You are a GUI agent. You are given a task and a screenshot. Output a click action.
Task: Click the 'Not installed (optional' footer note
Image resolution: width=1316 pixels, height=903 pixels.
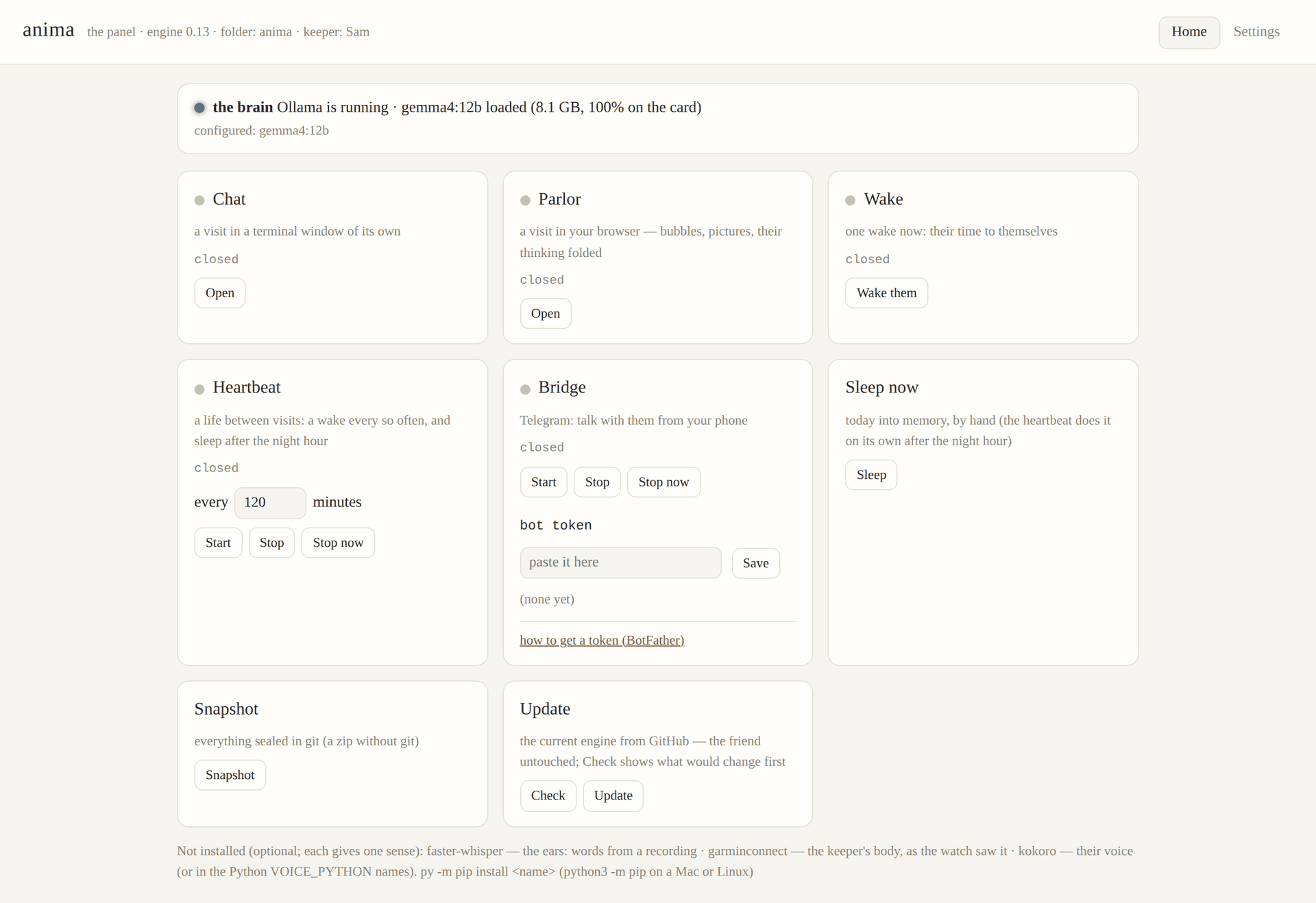tap(655, 861)
